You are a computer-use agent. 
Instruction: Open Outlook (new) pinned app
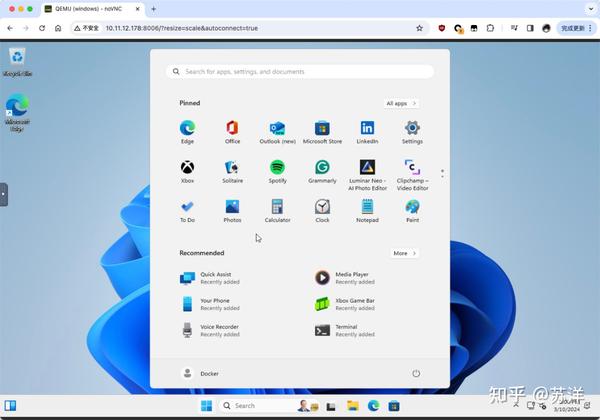277,132
